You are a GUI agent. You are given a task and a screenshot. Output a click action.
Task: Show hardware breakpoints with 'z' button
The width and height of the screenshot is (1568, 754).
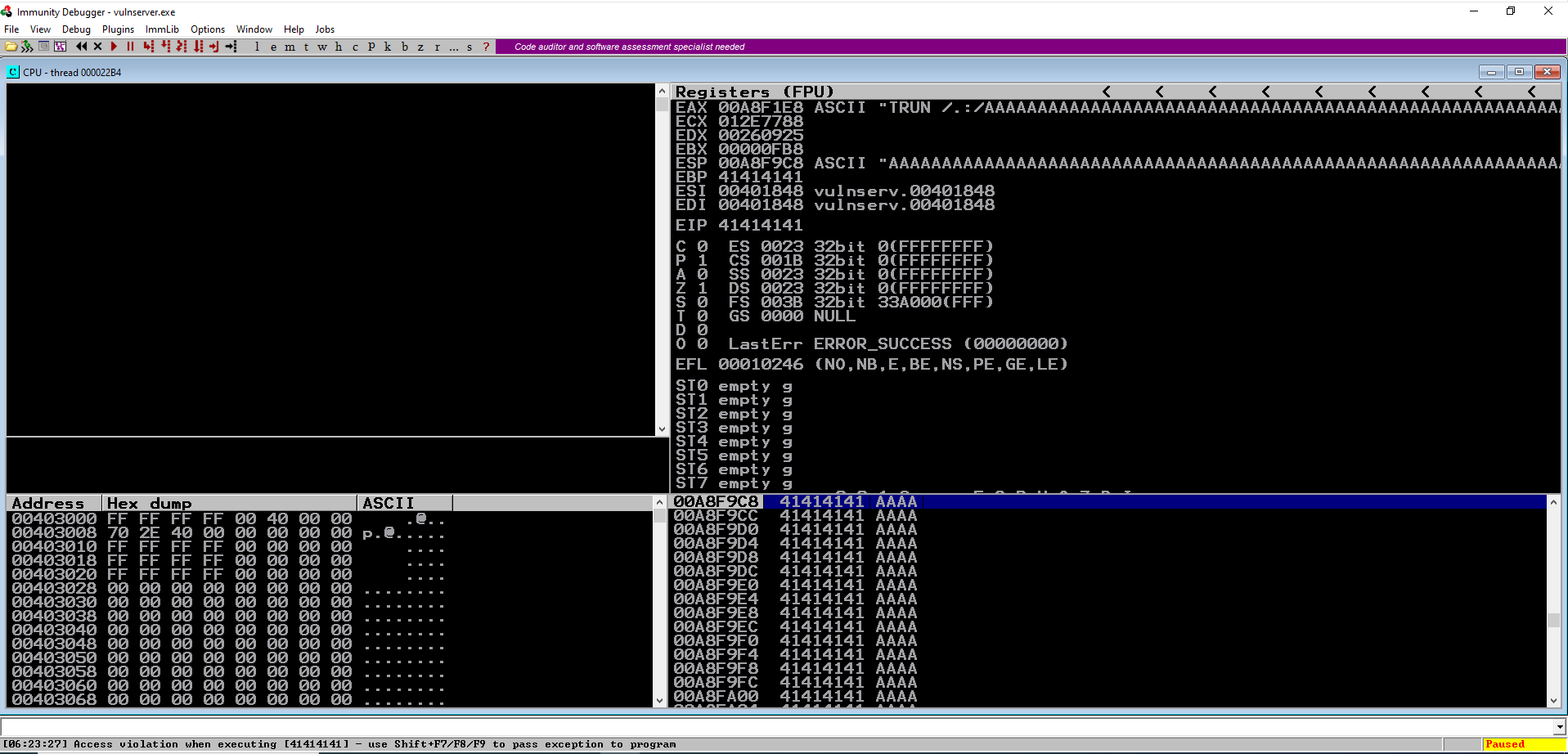click(420, 47)
